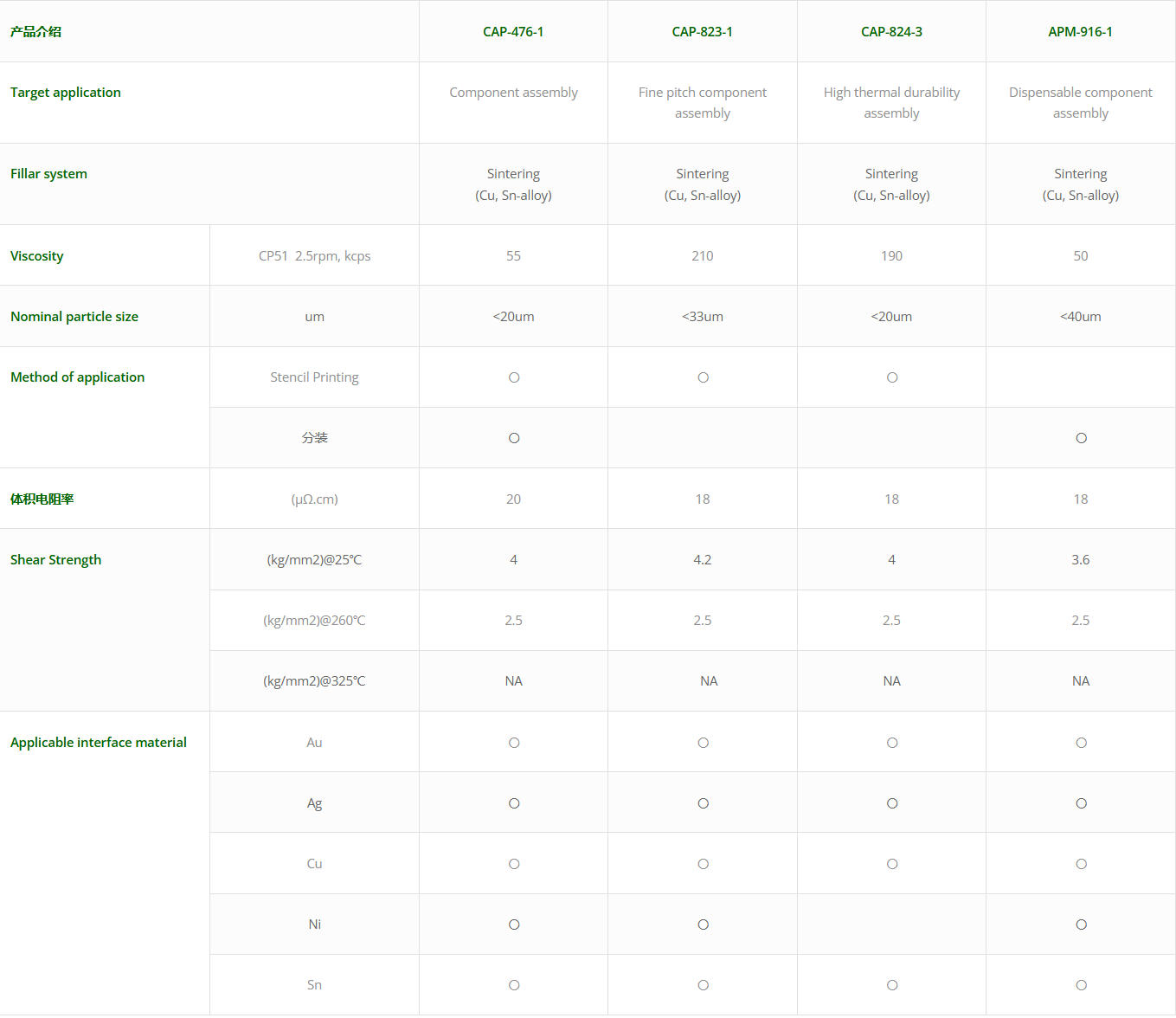Click Sn circle mark under CAP-823-1

[x=703, y=985]
